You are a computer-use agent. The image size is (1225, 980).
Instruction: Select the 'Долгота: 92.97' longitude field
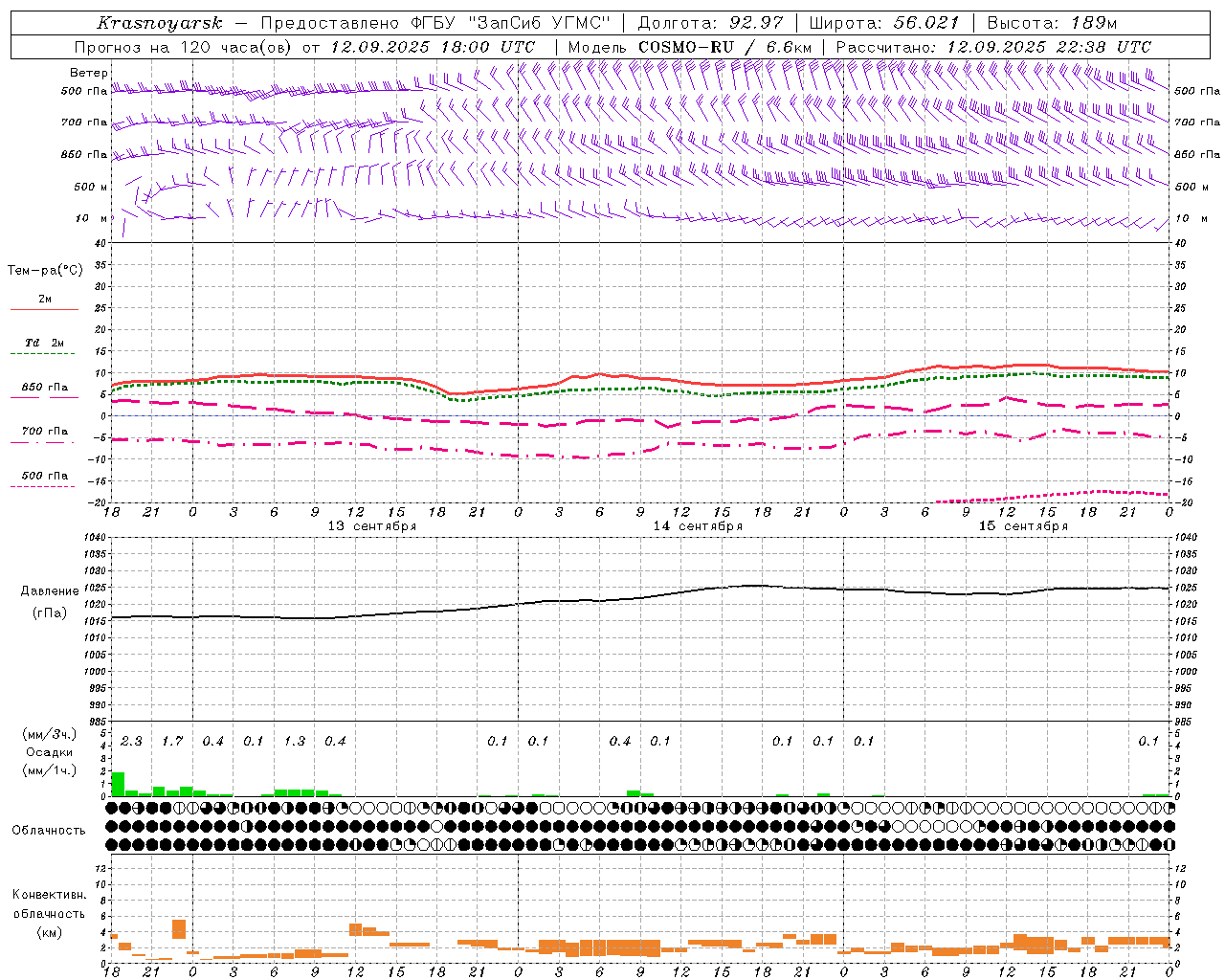pyautogui.click(x=710, y=23)
